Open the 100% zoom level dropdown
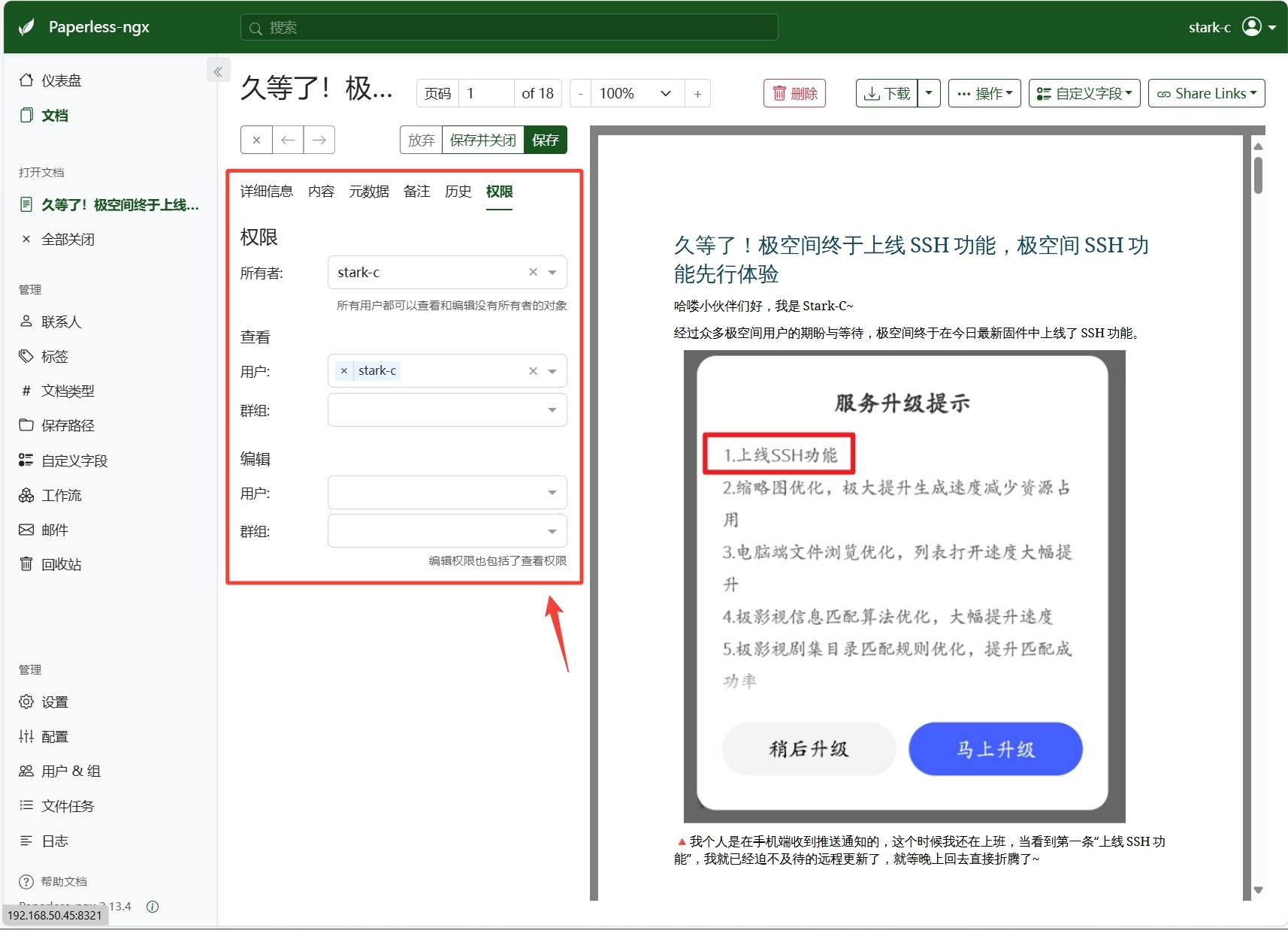1288x930 pixels. click(637, 93)
